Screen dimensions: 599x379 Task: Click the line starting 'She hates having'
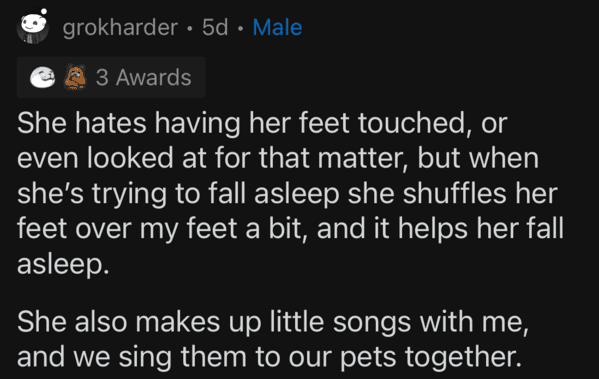(x=262, y=123)
